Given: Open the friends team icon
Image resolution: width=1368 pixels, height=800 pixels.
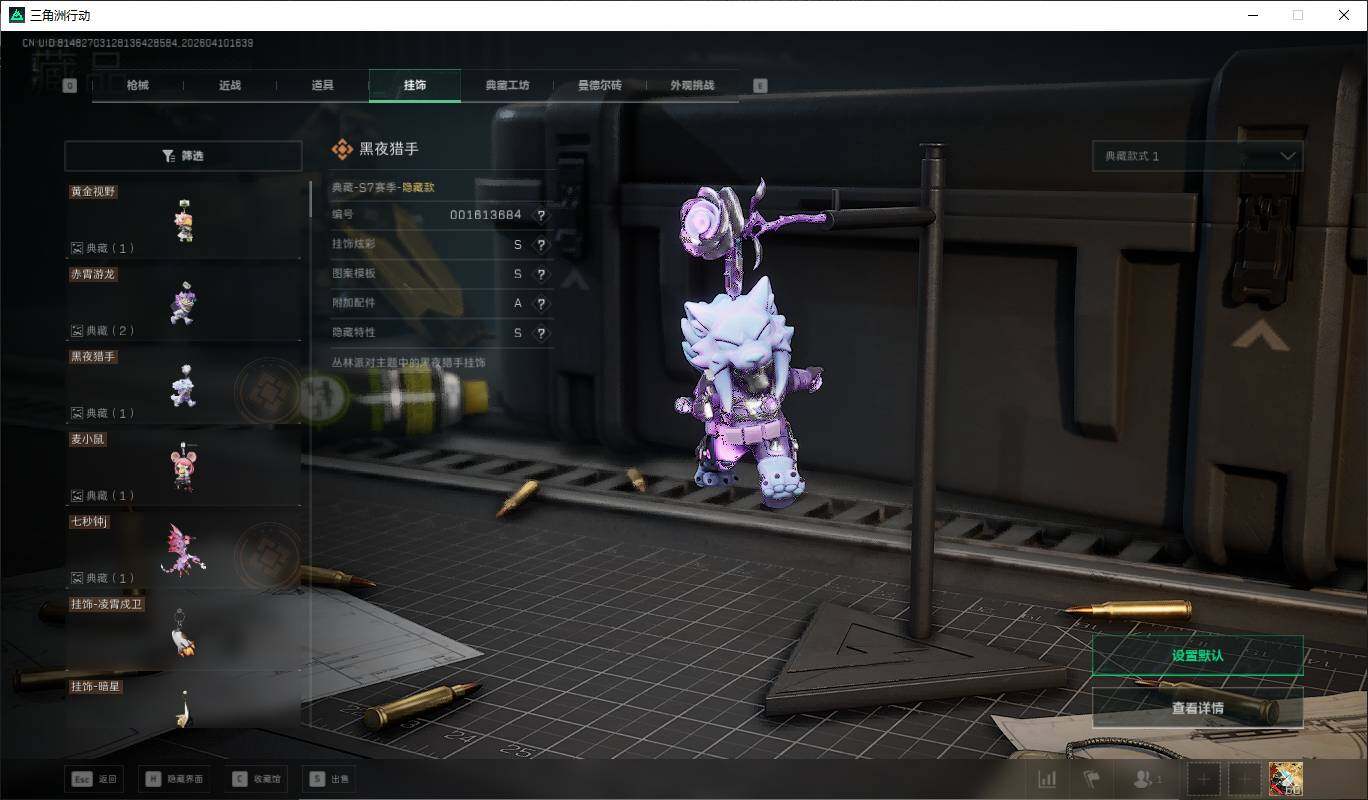Looking at the screenshot, I should 1146,779.
